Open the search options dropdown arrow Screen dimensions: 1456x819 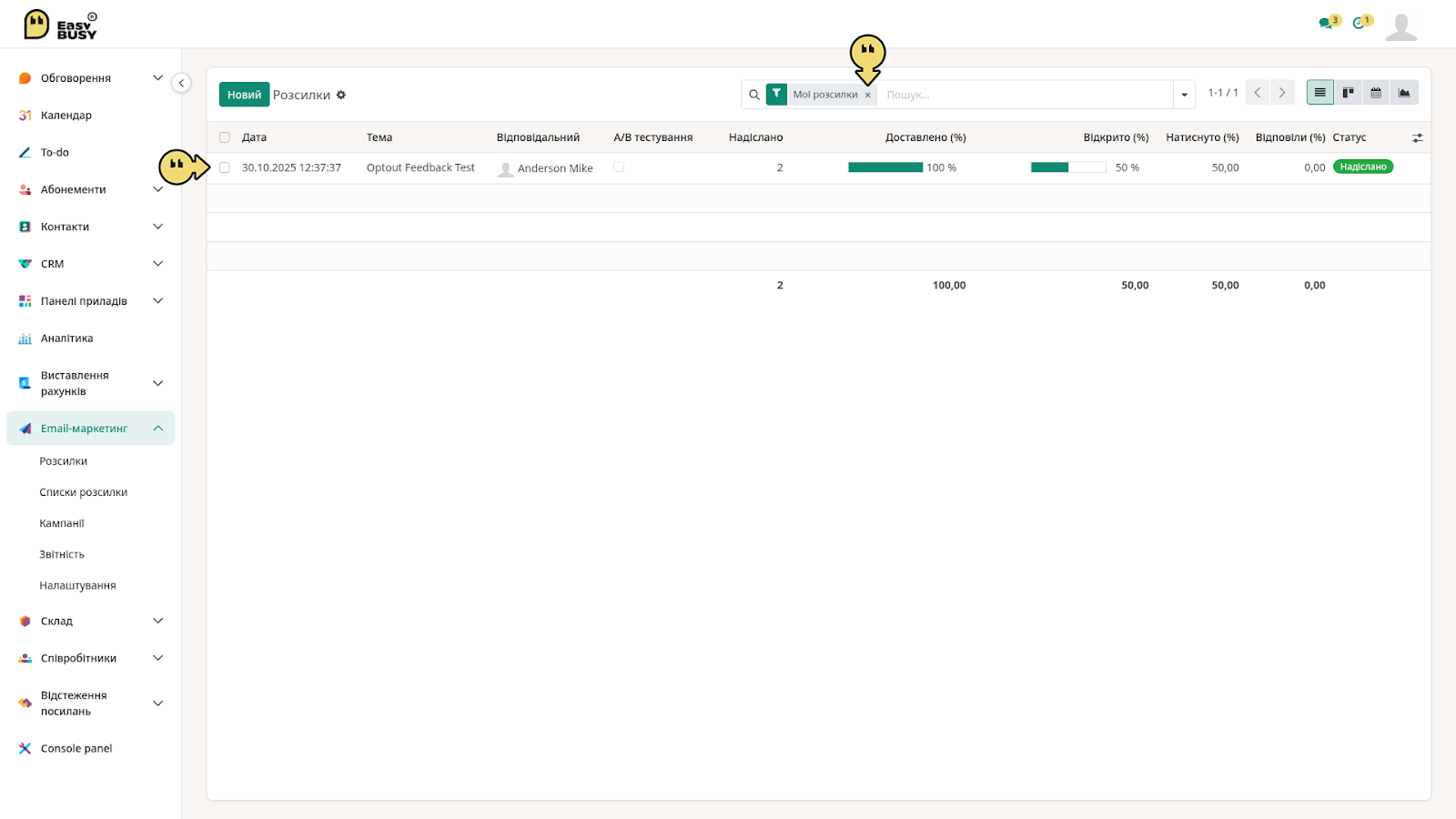(x=1184, y=95)
